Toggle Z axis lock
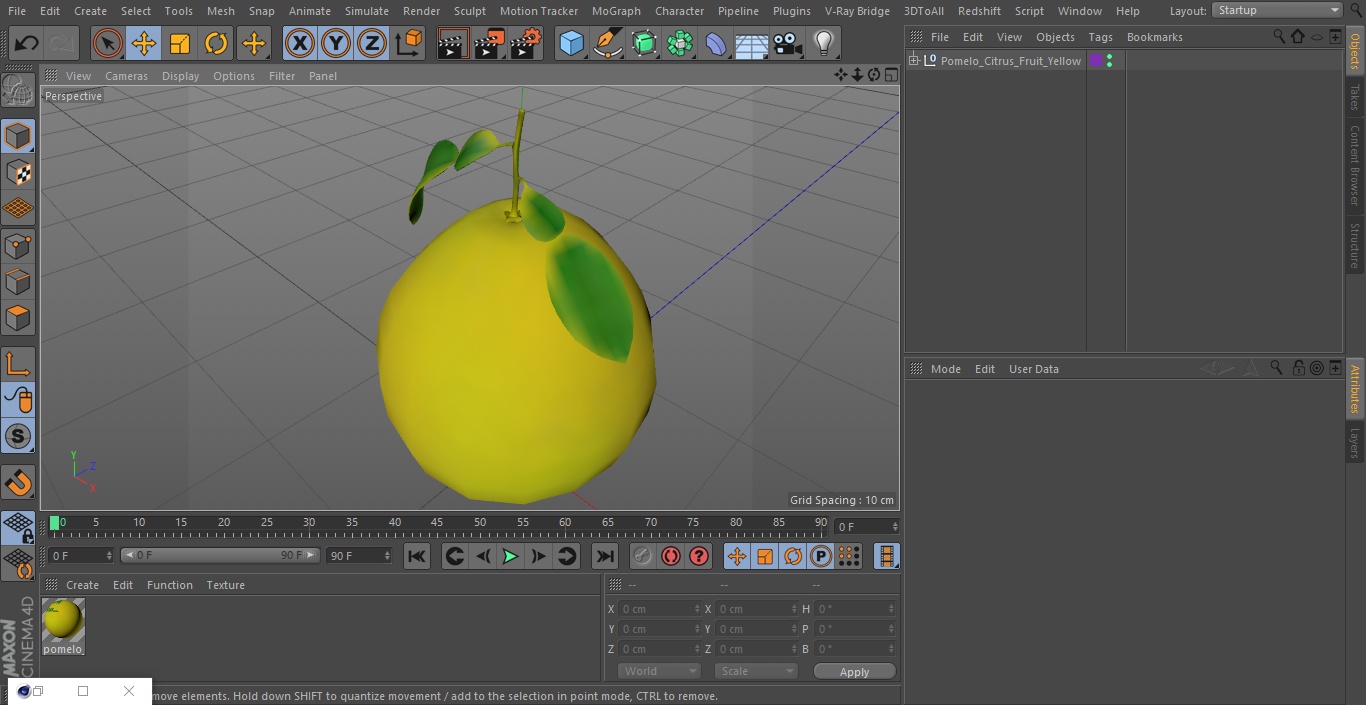 [372, 44]
